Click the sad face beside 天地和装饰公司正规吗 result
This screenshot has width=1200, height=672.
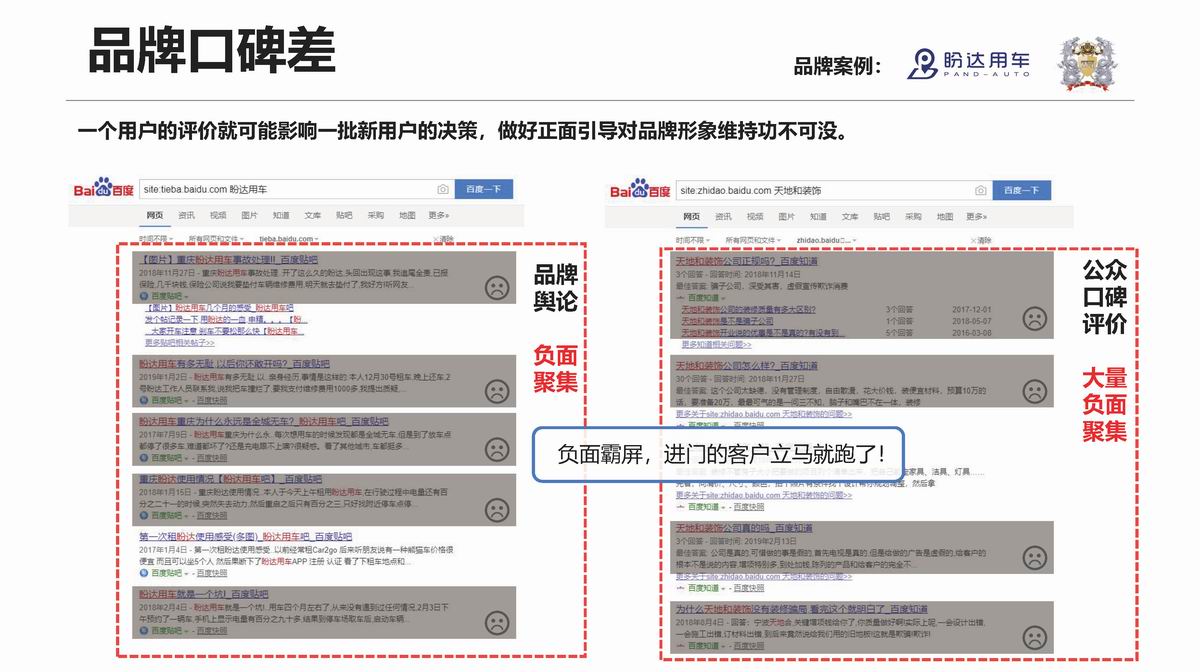tap(1034, 319)
